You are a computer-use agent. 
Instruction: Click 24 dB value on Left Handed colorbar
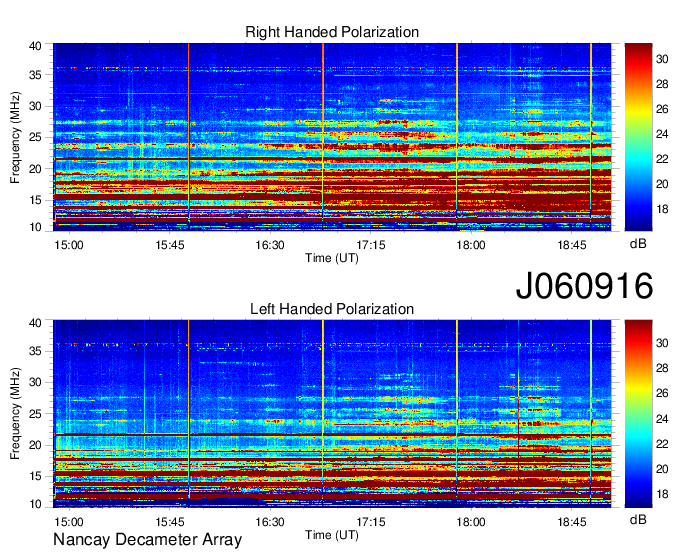click(x=662, y=419)
